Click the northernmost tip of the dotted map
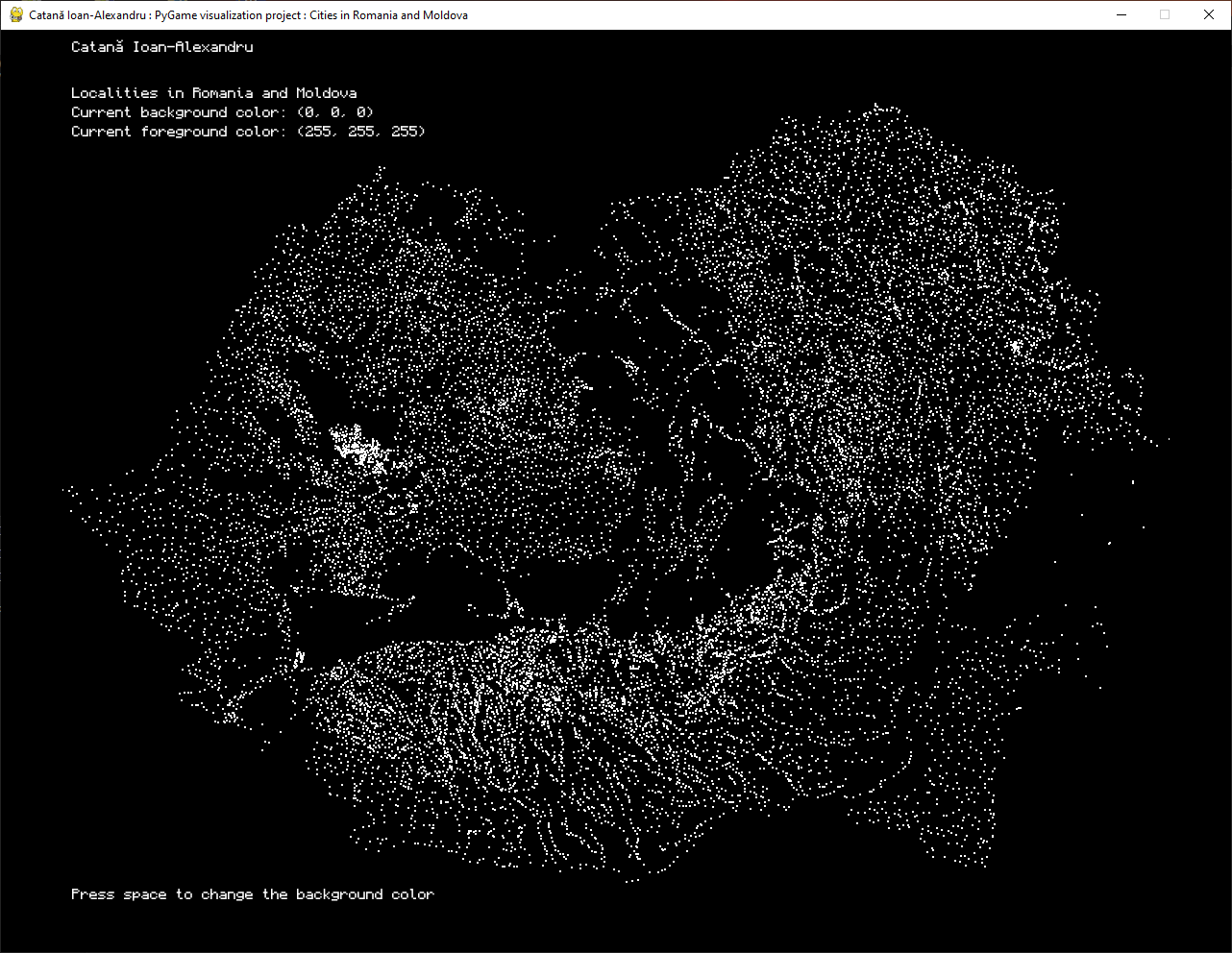This screenshot has width=1232, height=953. pos(875,105)
